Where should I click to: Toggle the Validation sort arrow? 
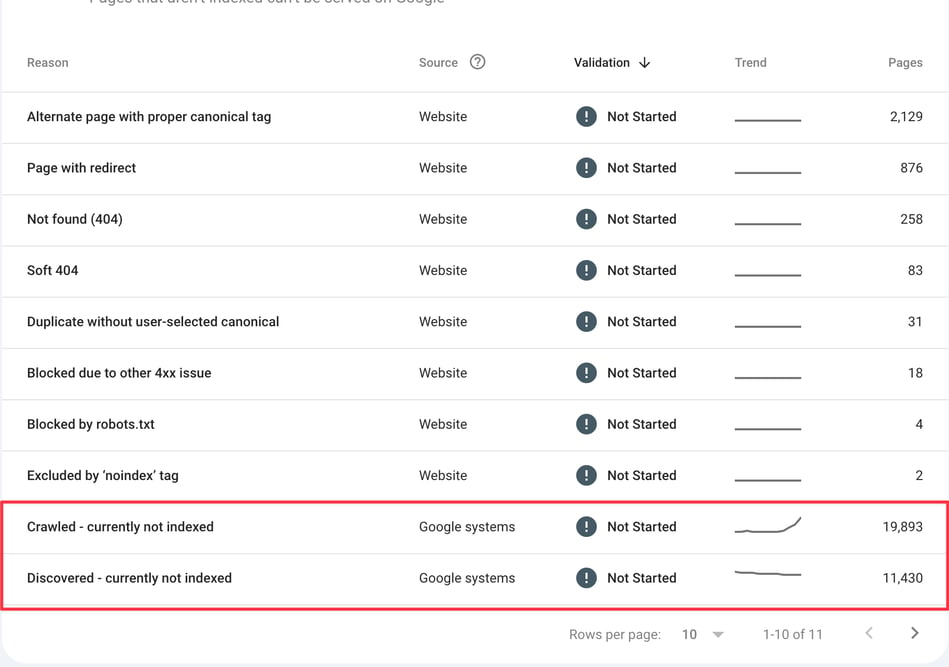(x=645, y=62)
